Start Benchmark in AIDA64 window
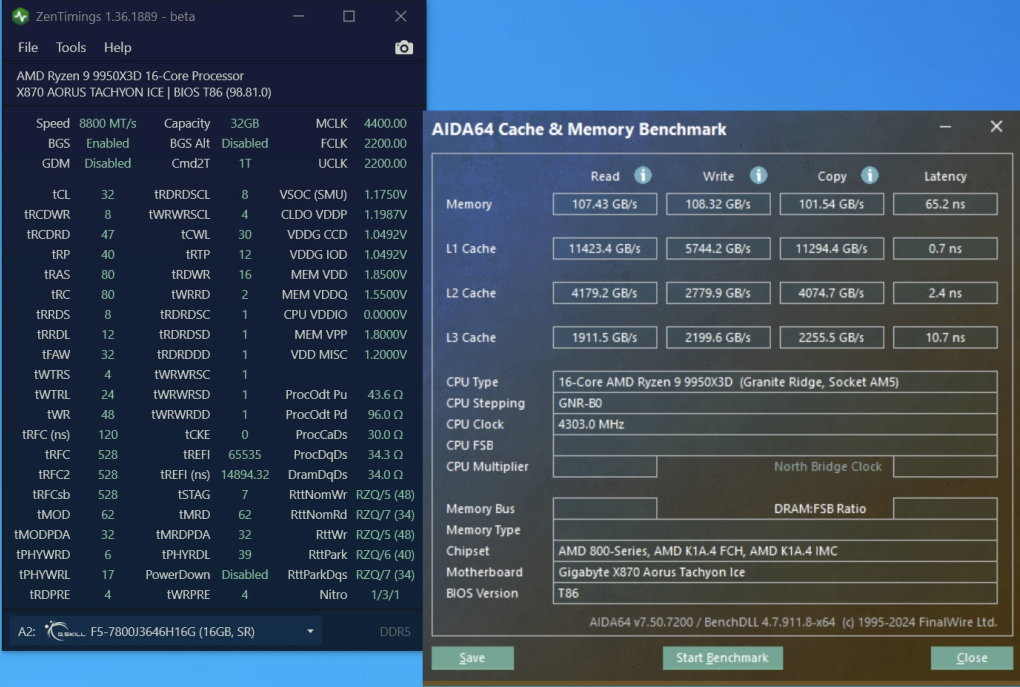The width and height of the screenshot is (1020, 687). 722,658
